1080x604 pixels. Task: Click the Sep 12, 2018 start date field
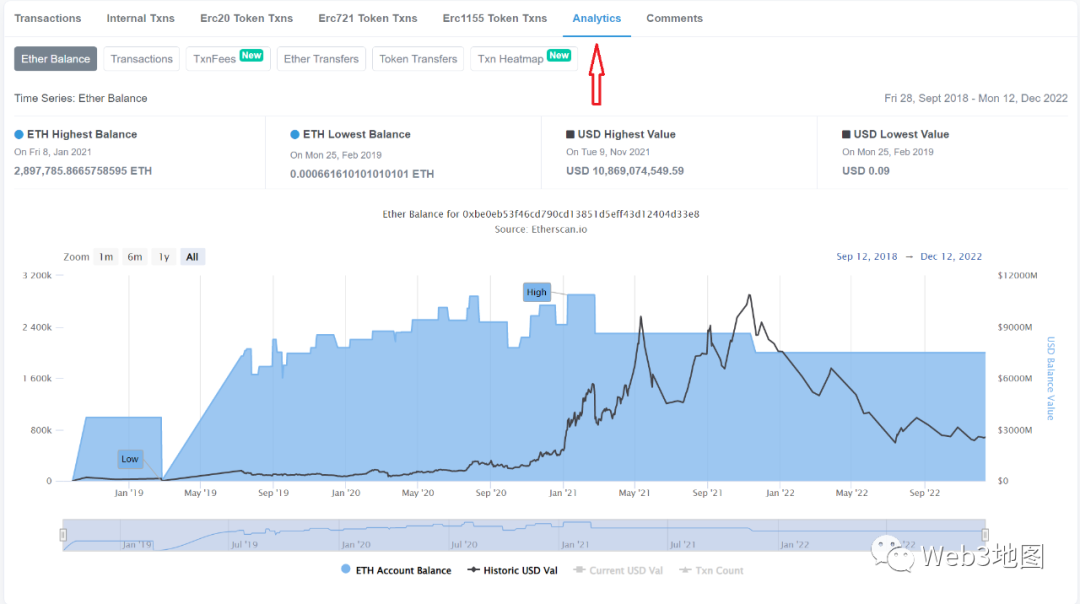866,257
